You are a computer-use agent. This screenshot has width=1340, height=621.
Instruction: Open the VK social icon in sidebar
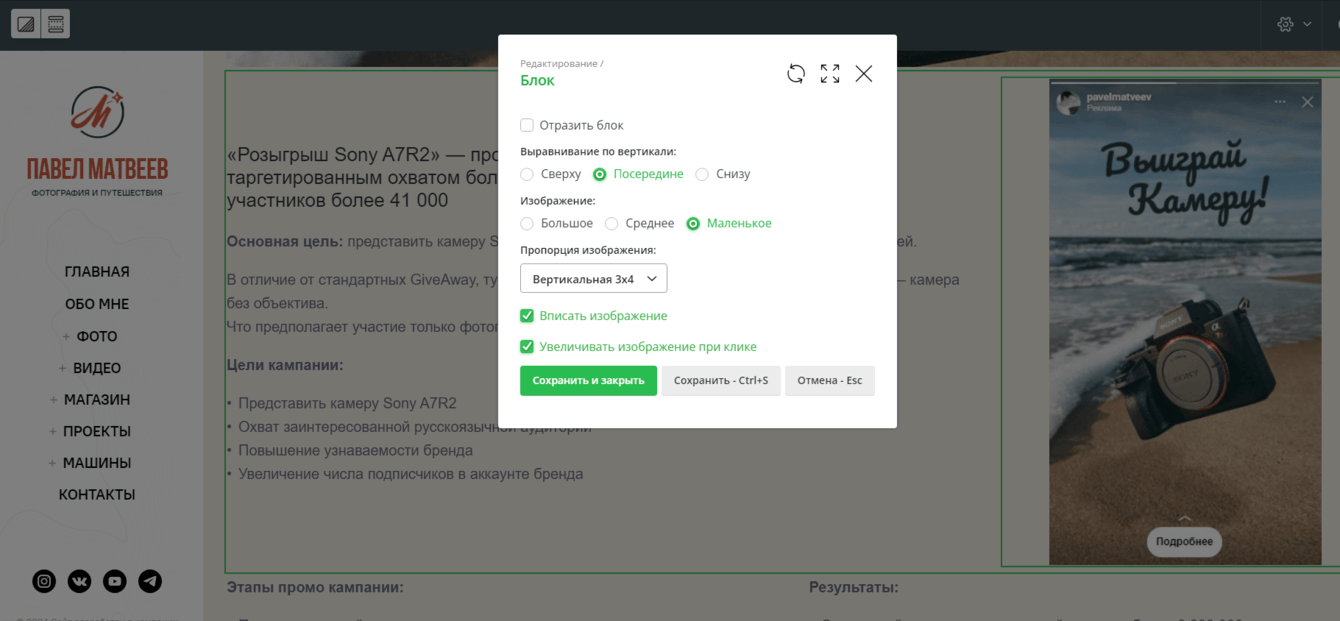point(80,581)
